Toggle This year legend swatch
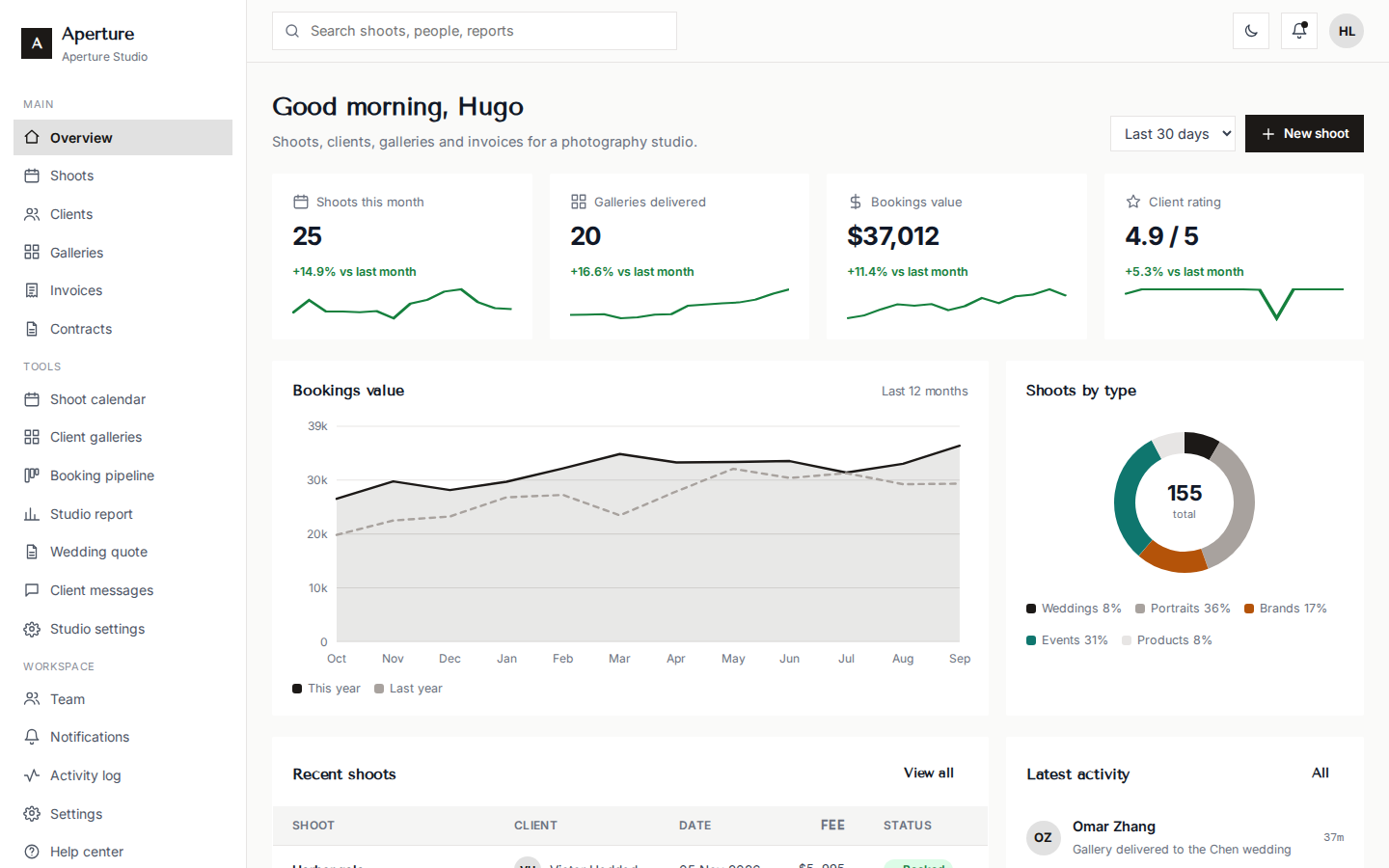 (297, 689)
